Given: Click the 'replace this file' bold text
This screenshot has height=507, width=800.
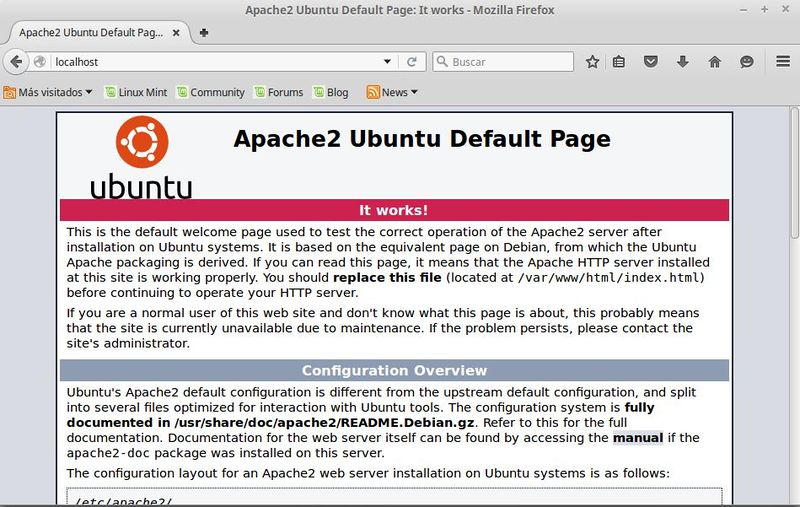Looking at the screenshot, I should [387, 277].
